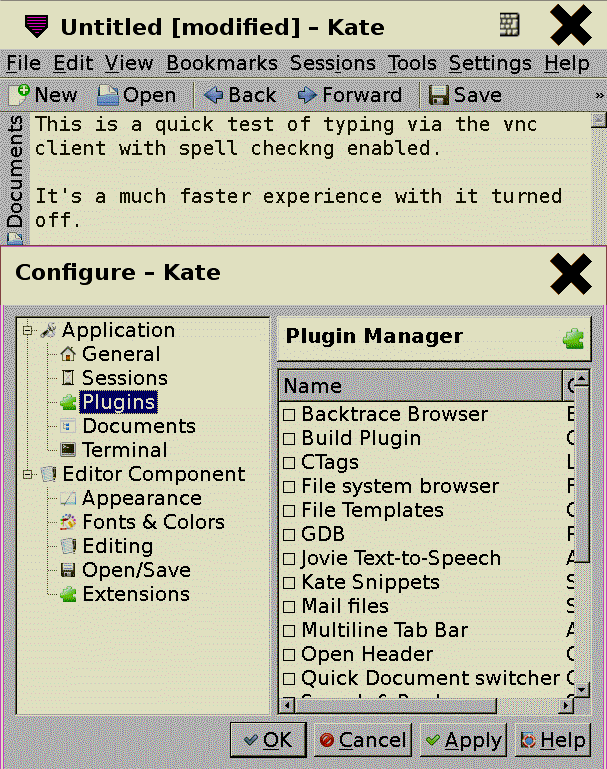Enable the Build Plugin checkbox
607x769 pixels.
tap(289, 438)
